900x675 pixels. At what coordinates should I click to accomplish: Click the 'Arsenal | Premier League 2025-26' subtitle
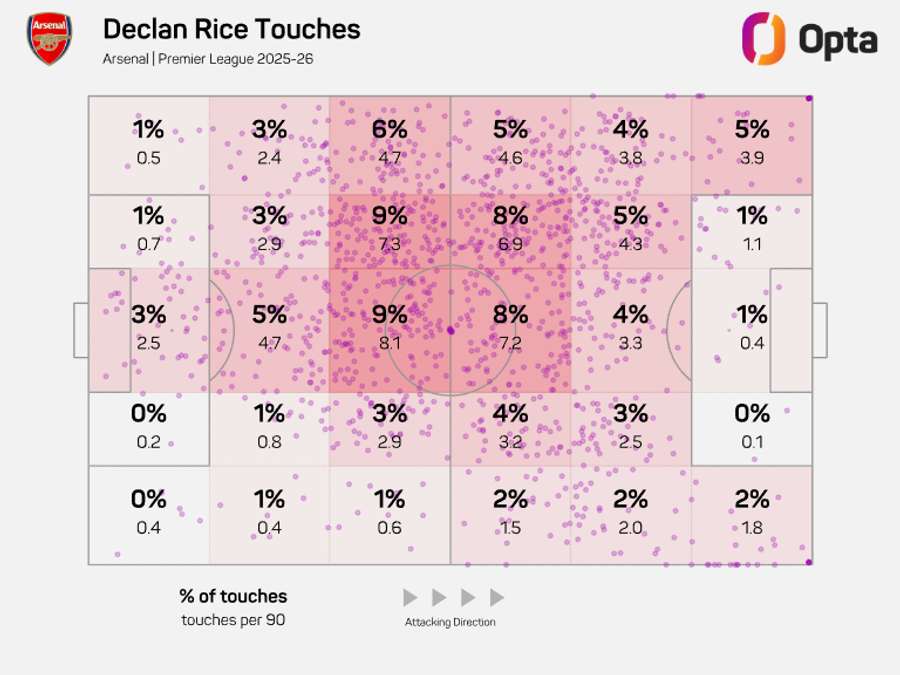tap(207, 59)
